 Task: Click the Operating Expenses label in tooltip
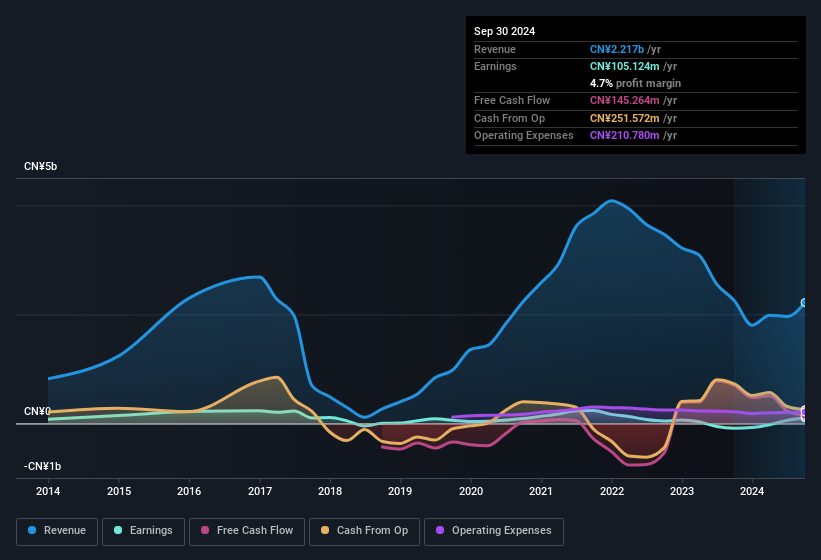tap(524, 135)
